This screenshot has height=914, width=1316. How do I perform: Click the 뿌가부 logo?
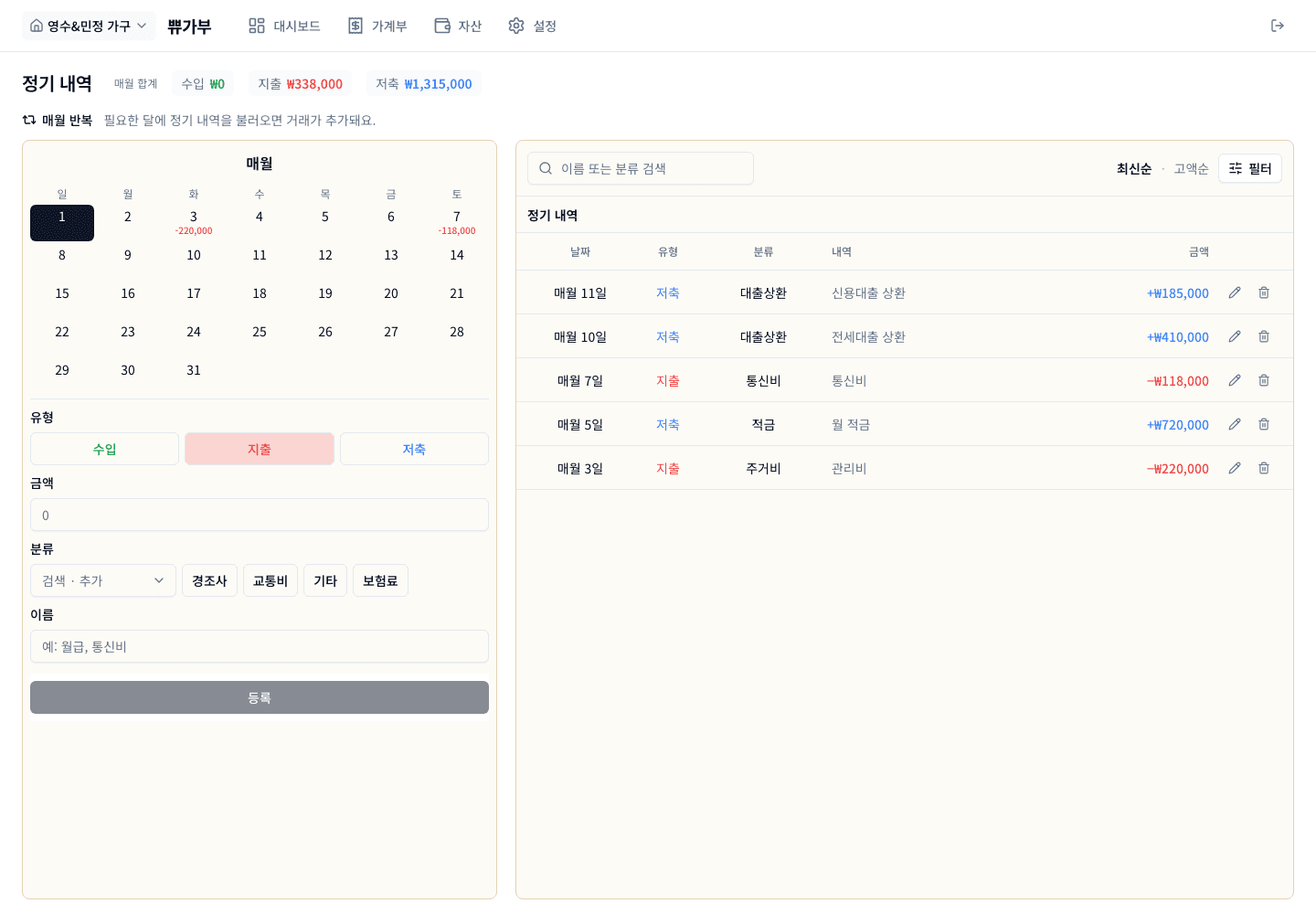pos(190,26)
